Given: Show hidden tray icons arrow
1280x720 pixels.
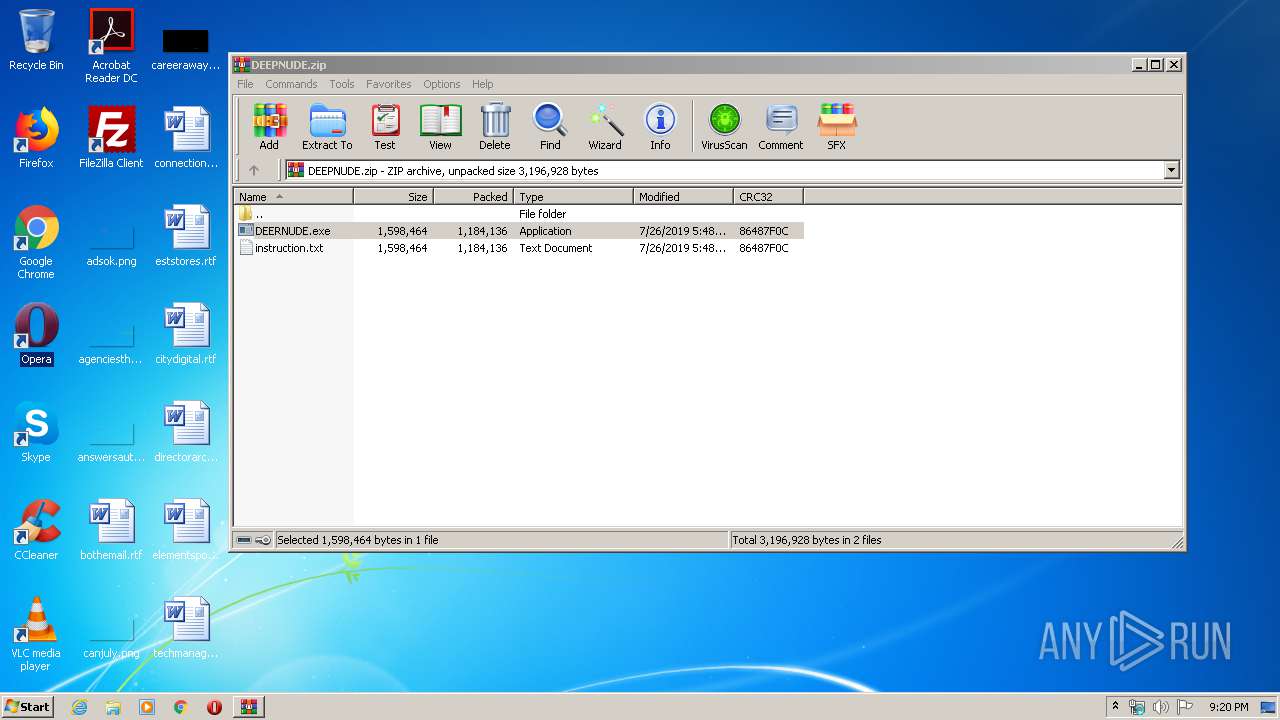Looking at the screenshot, I should 1116,707.
